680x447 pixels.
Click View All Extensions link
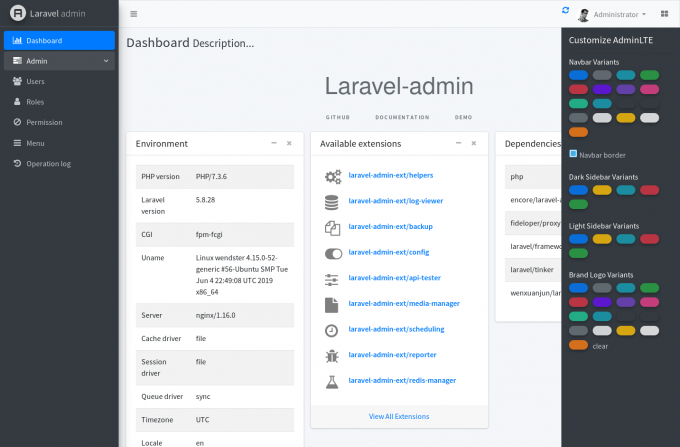399,416
